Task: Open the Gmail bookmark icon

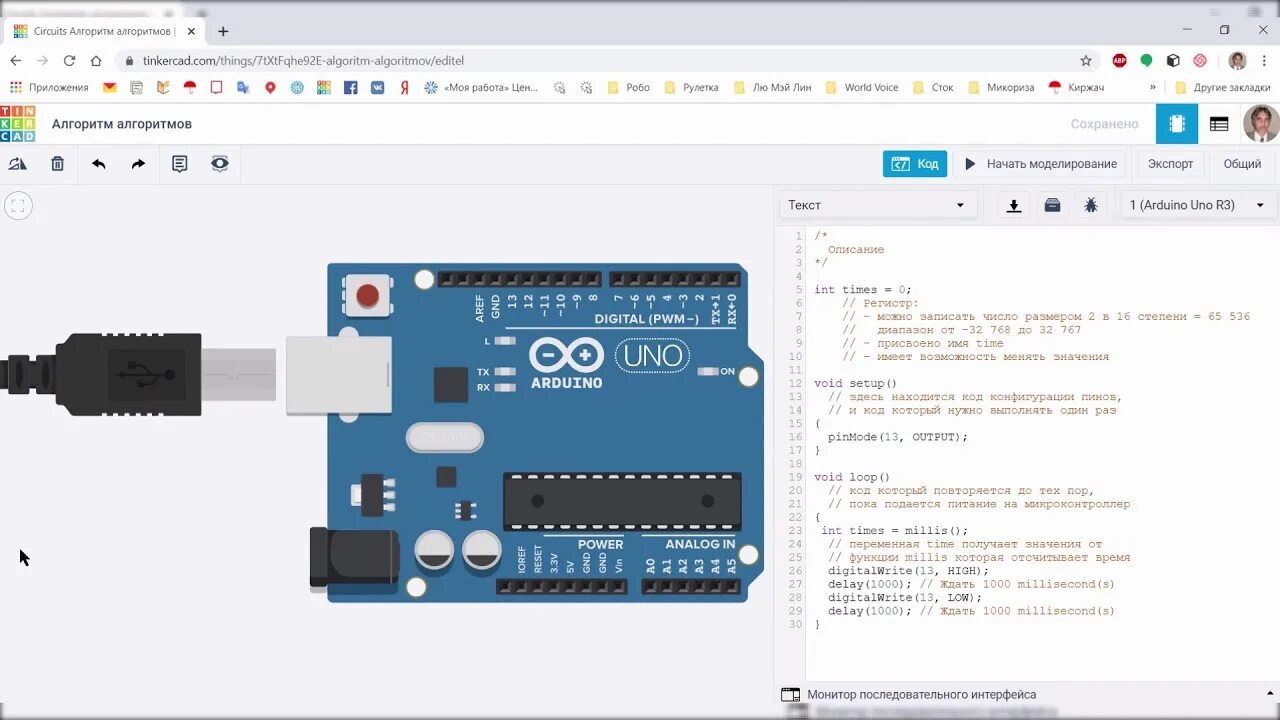Action: coord(109,87)
